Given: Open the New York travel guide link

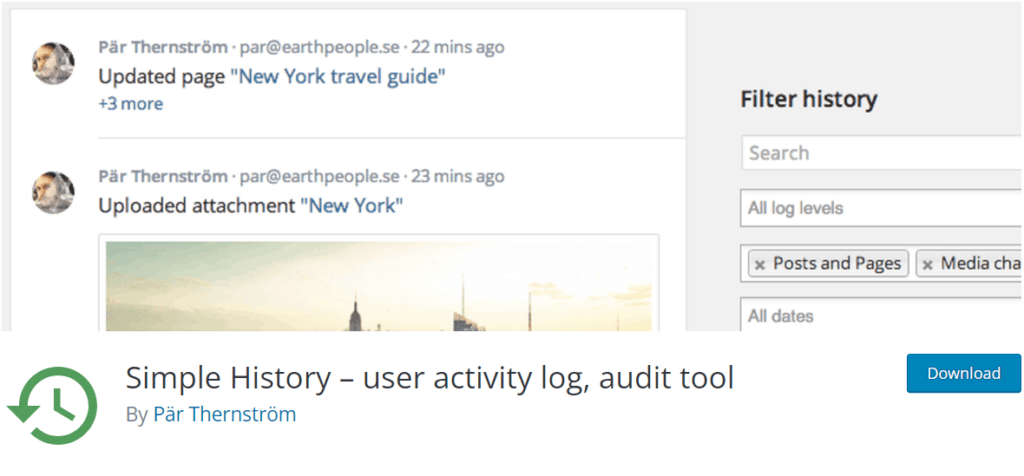Looking at the screenshot, I should point(338,77).
